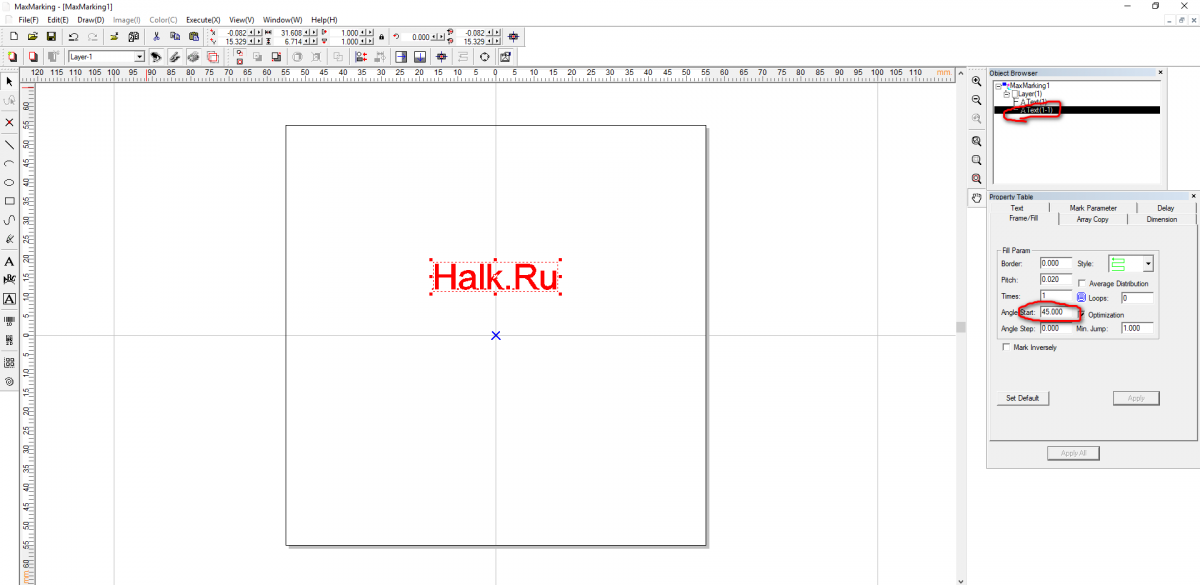Select the line drawing tool
The image size is (1200, 585).
[10, 143]
